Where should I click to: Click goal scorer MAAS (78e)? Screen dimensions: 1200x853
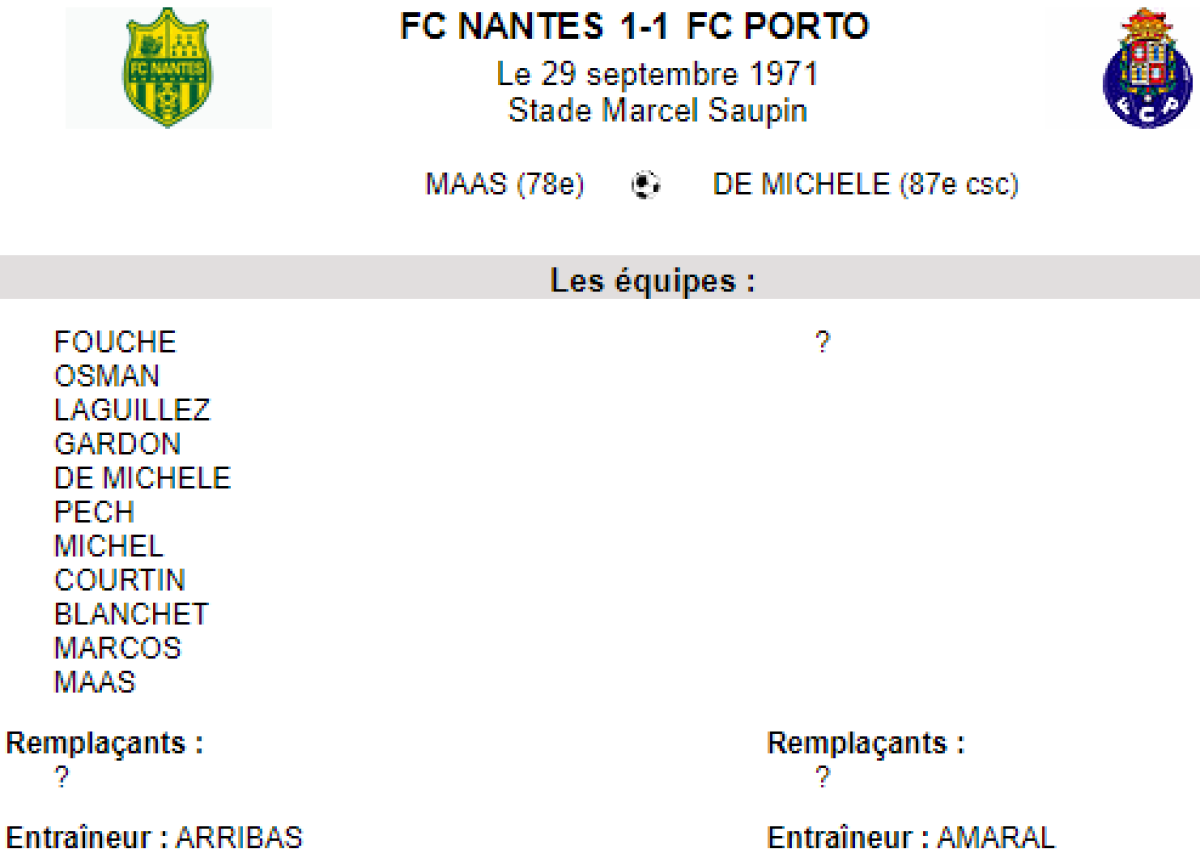[x=505, y=185]
